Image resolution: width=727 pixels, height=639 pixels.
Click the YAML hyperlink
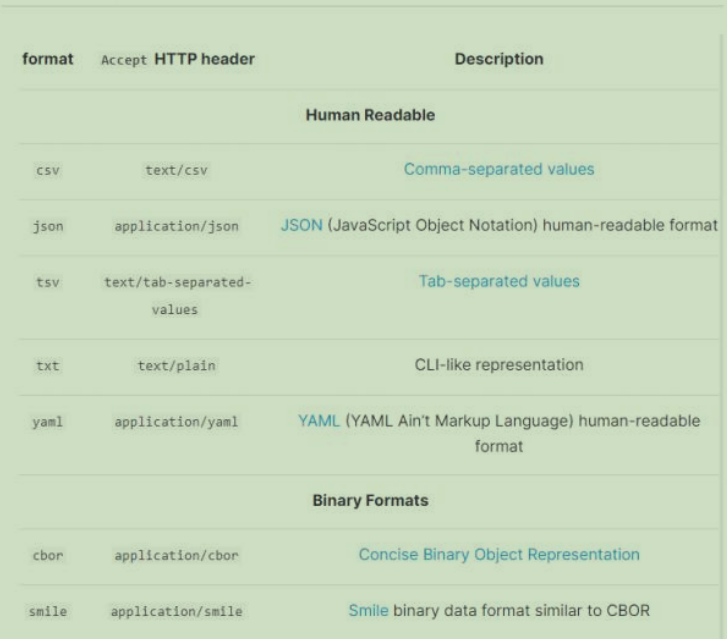tap(317, 421)
